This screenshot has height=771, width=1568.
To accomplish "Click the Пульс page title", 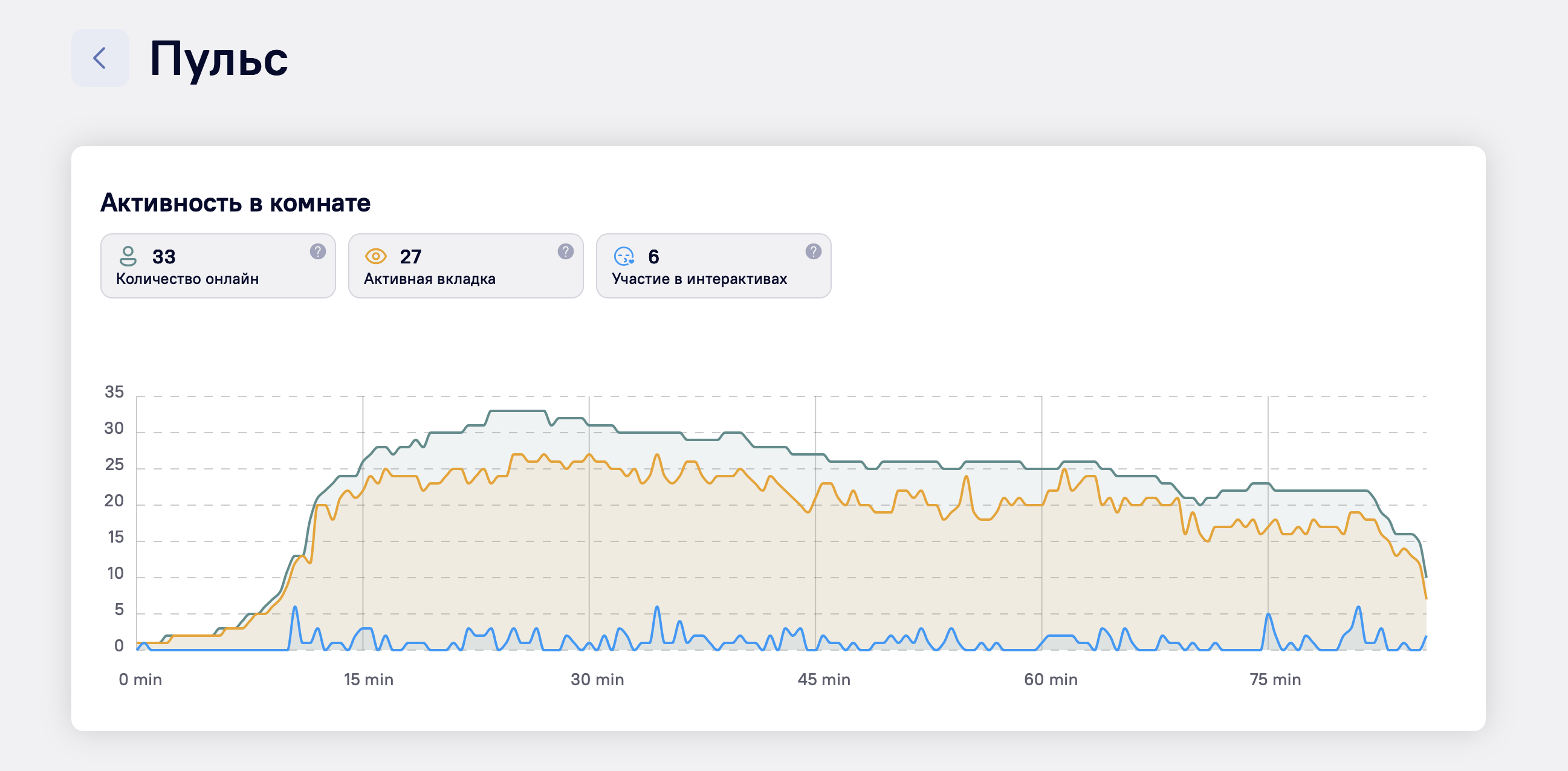I will [219, 59].
